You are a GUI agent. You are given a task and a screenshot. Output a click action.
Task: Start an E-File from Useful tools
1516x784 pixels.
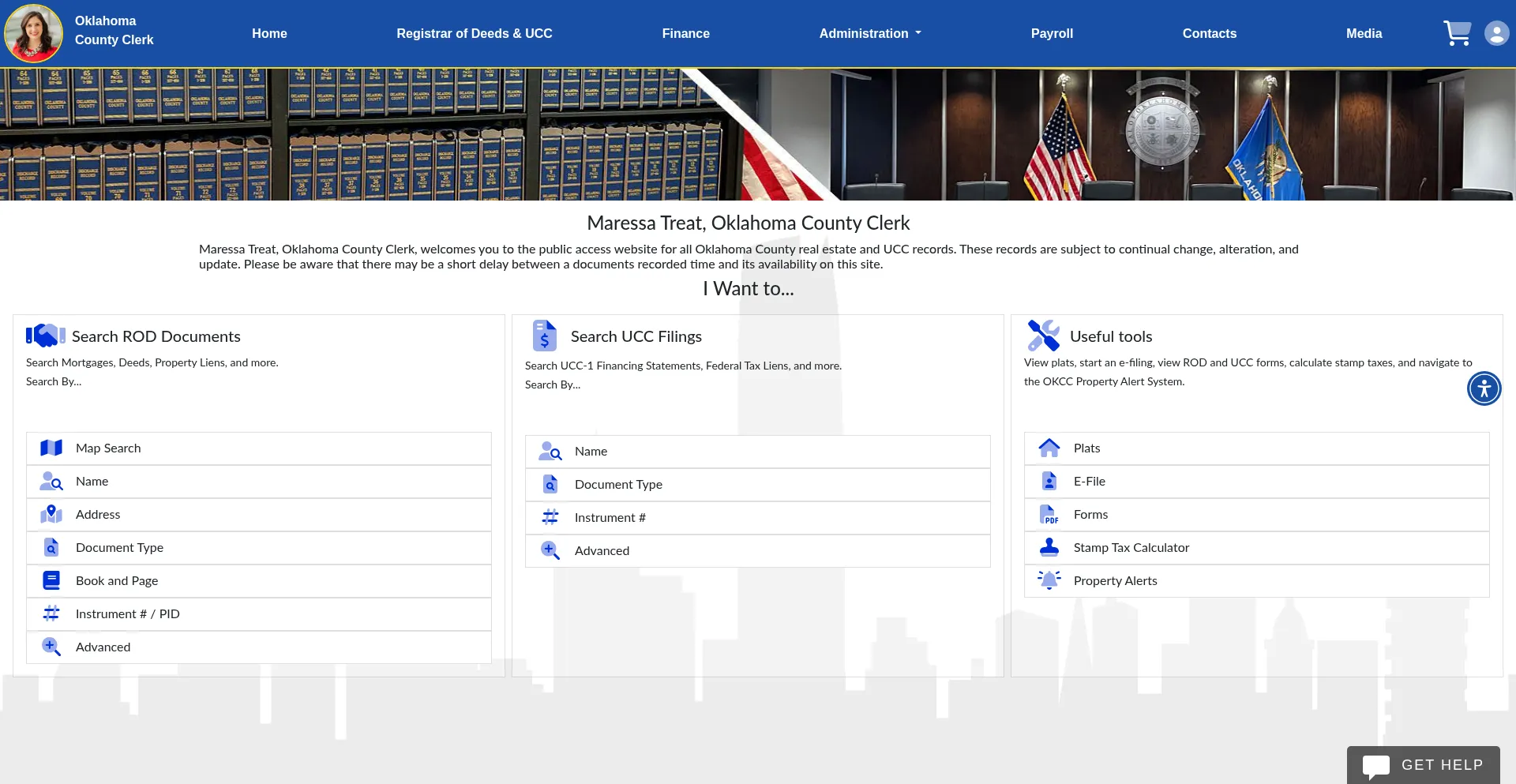point(1089,482)
